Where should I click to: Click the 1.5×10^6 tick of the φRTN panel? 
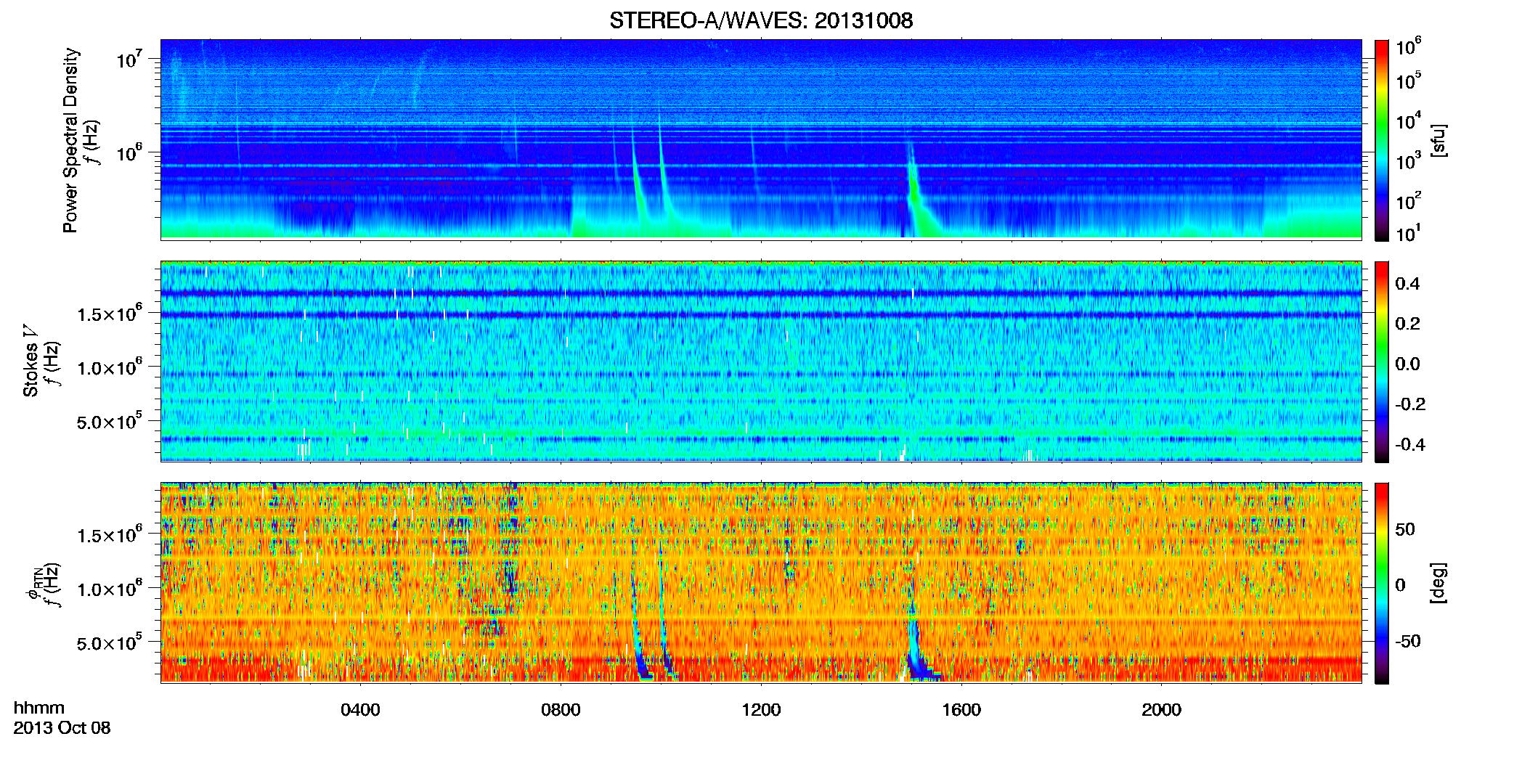pos(110,534)
